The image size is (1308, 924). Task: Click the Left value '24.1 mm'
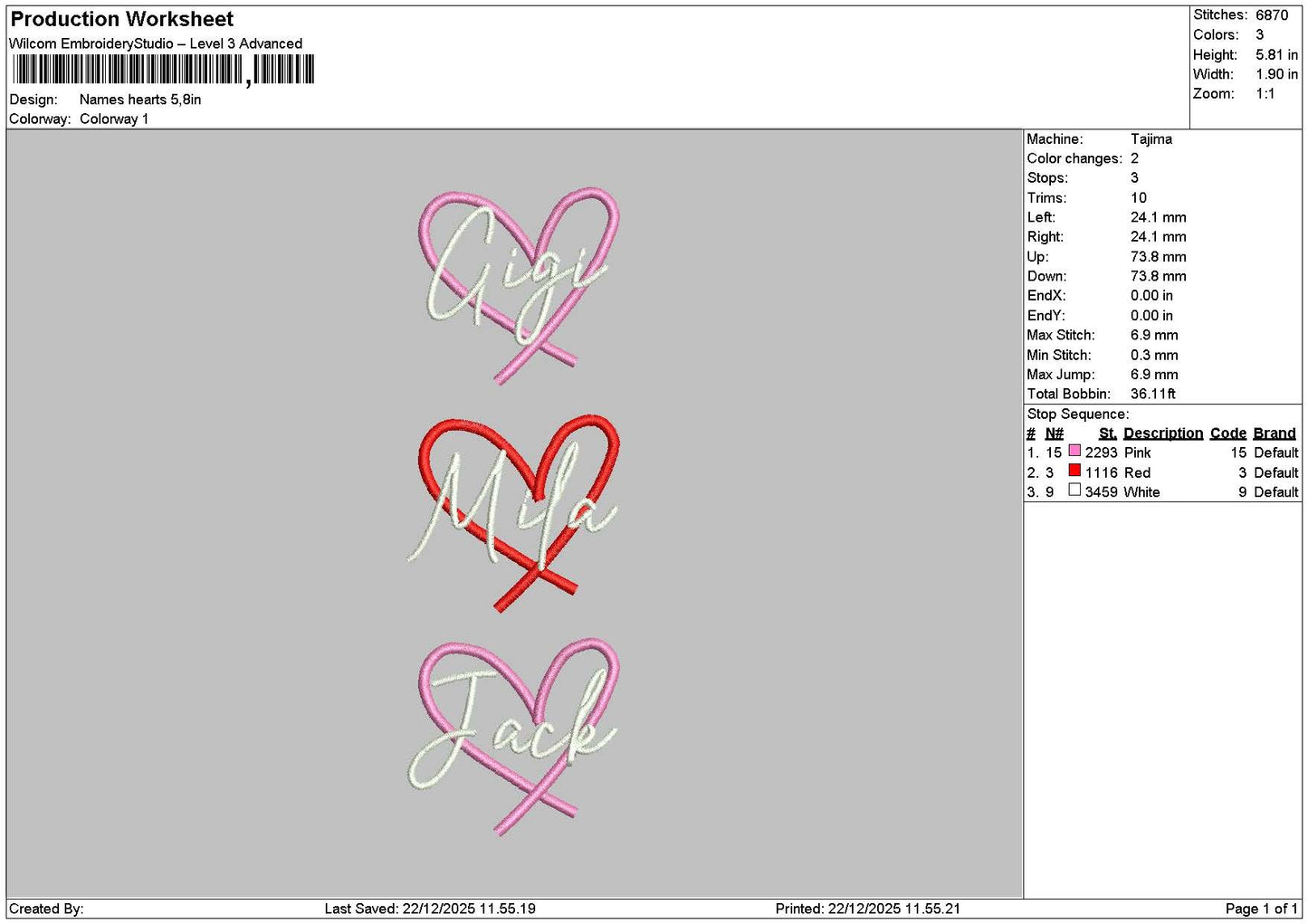coord(1159,218)
